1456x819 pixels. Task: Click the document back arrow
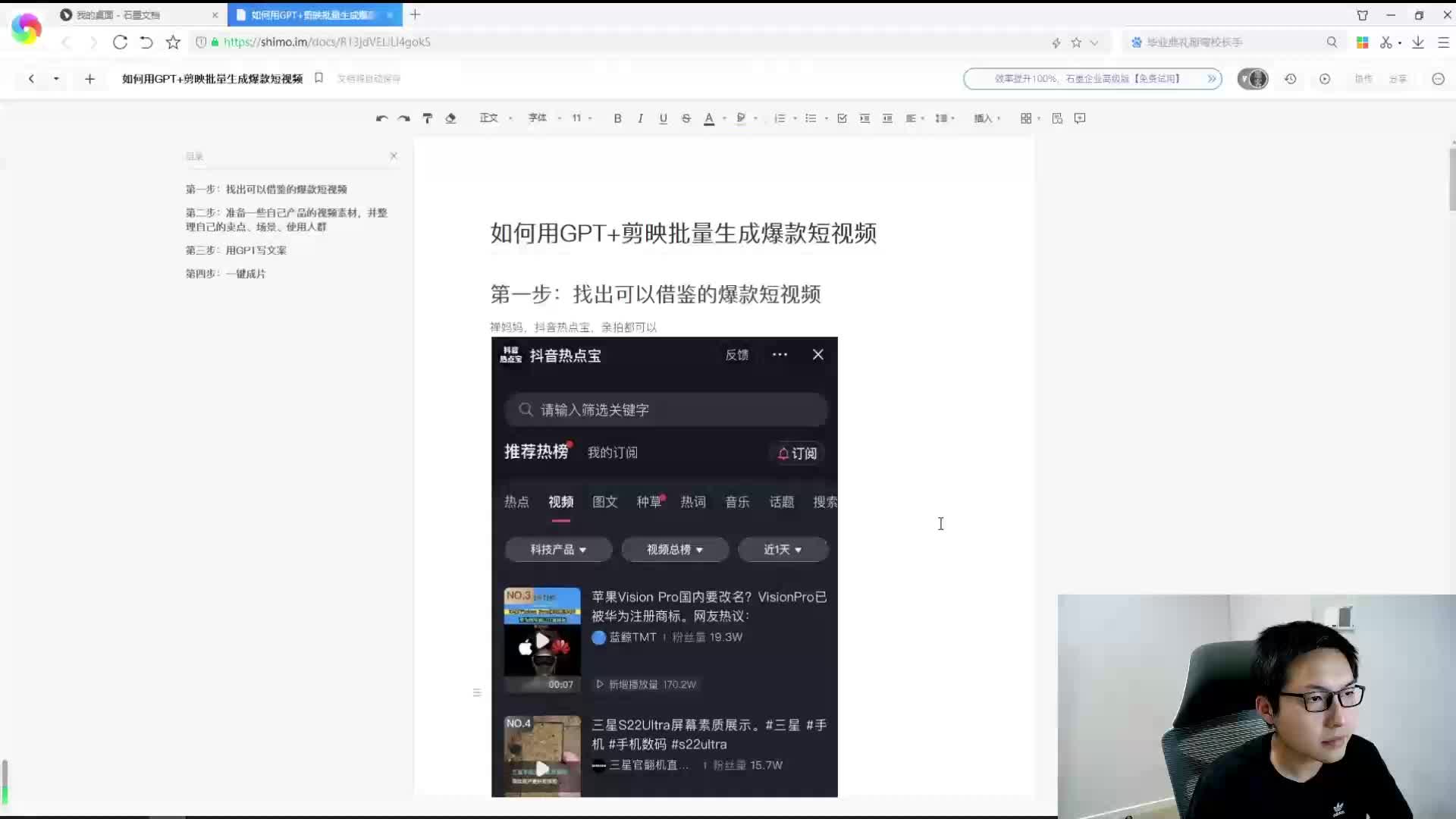click(31, 78)
